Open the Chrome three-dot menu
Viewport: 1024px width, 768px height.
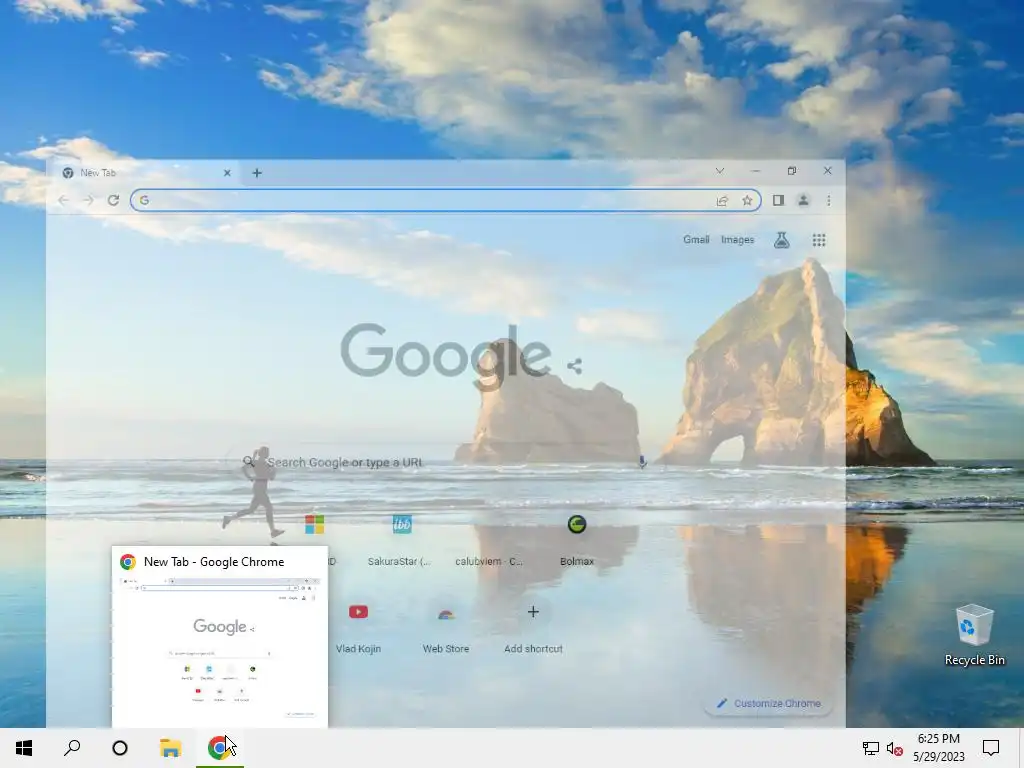pos(829,200)
